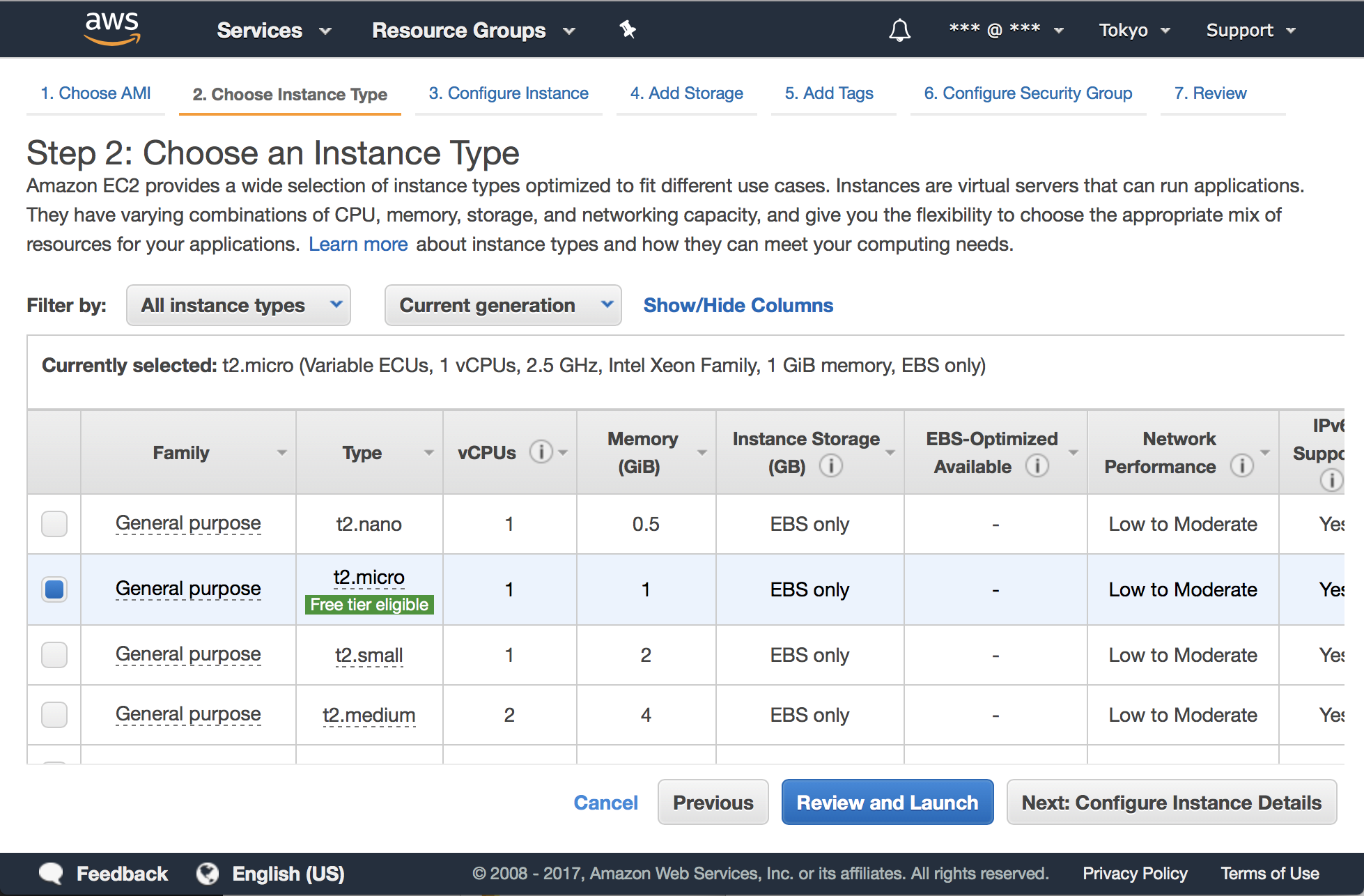The width and height of the screenshot is (1364, 896).
Task: Click the Cancel link
Action: [x=605, y=803]
